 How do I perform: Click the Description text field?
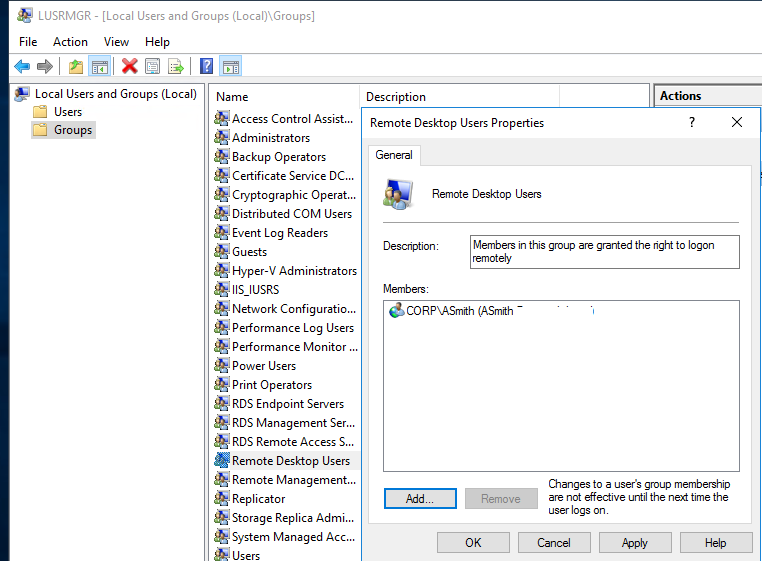[x=605, y=252]
